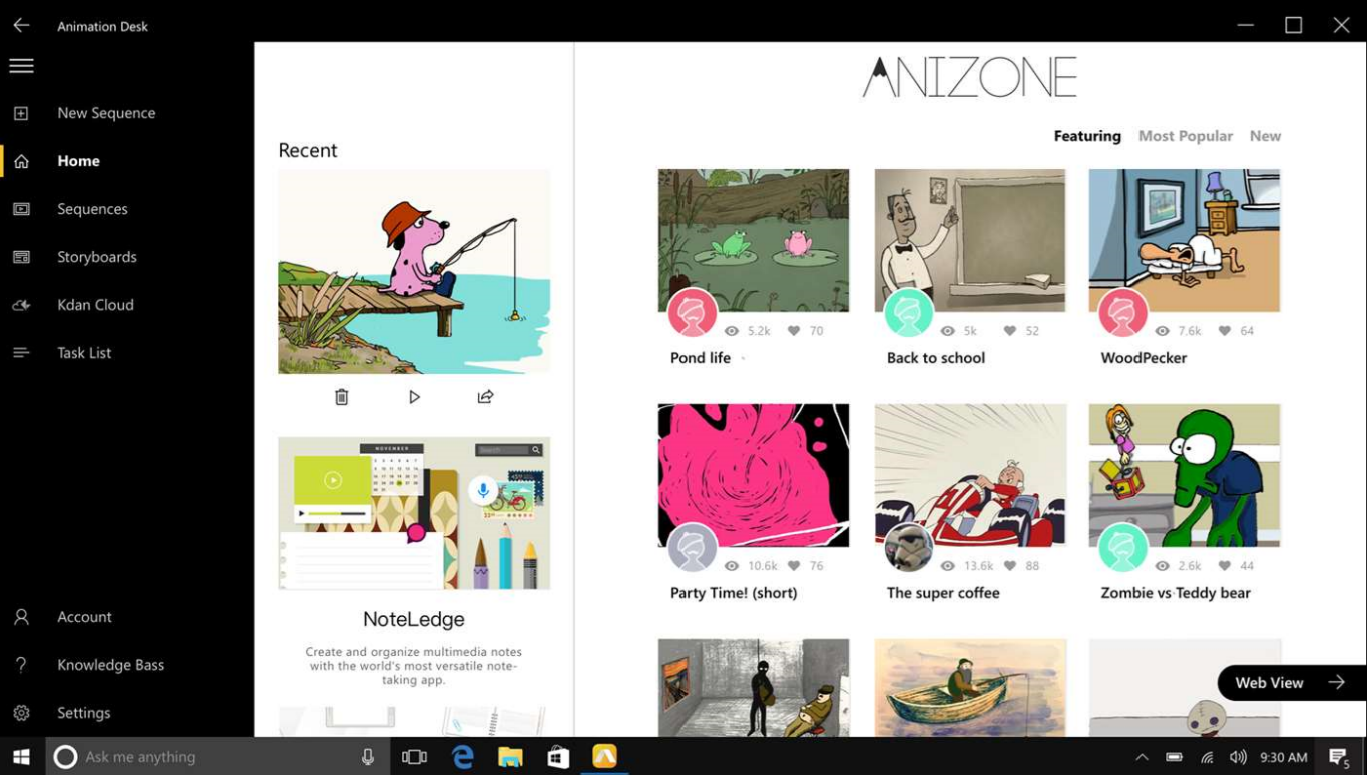Launch Microsoft Edge from taskbar
This screenshot has width=1367, height=775.
462,757
